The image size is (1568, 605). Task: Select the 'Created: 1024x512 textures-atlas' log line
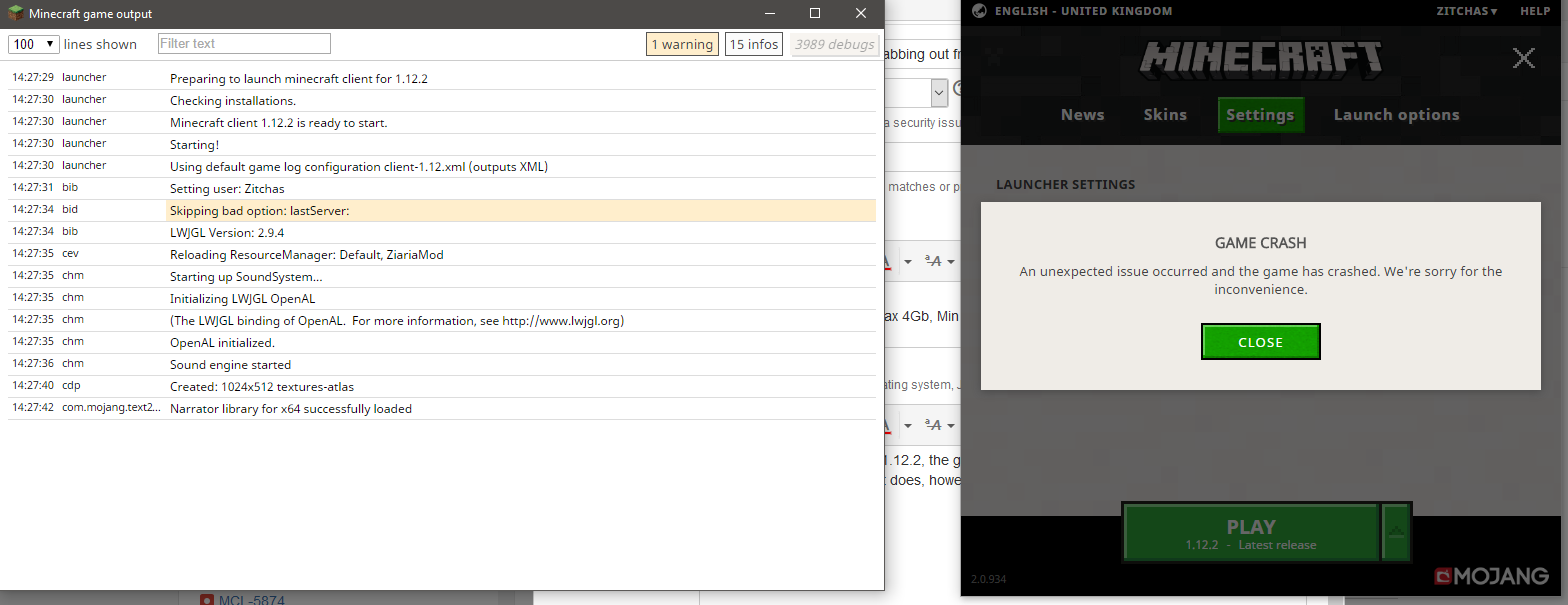(x=442, y=386)
